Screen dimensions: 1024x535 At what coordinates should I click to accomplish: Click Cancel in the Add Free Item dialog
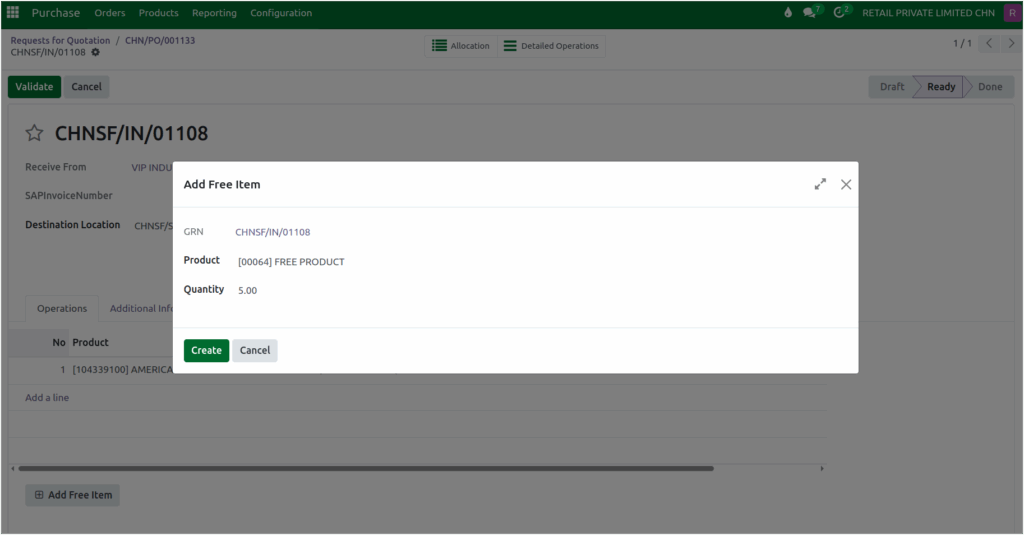coord(255,350)
